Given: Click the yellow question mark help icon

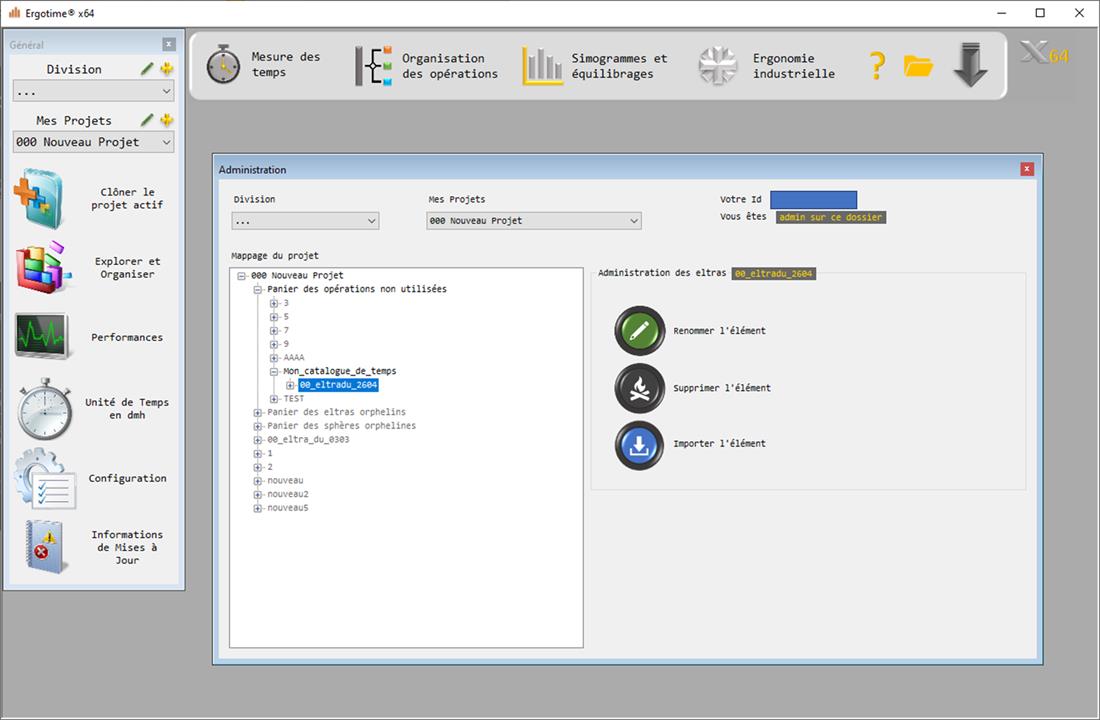Looking at the screenshot, I should pyautogui.click(x=877, y=66).
